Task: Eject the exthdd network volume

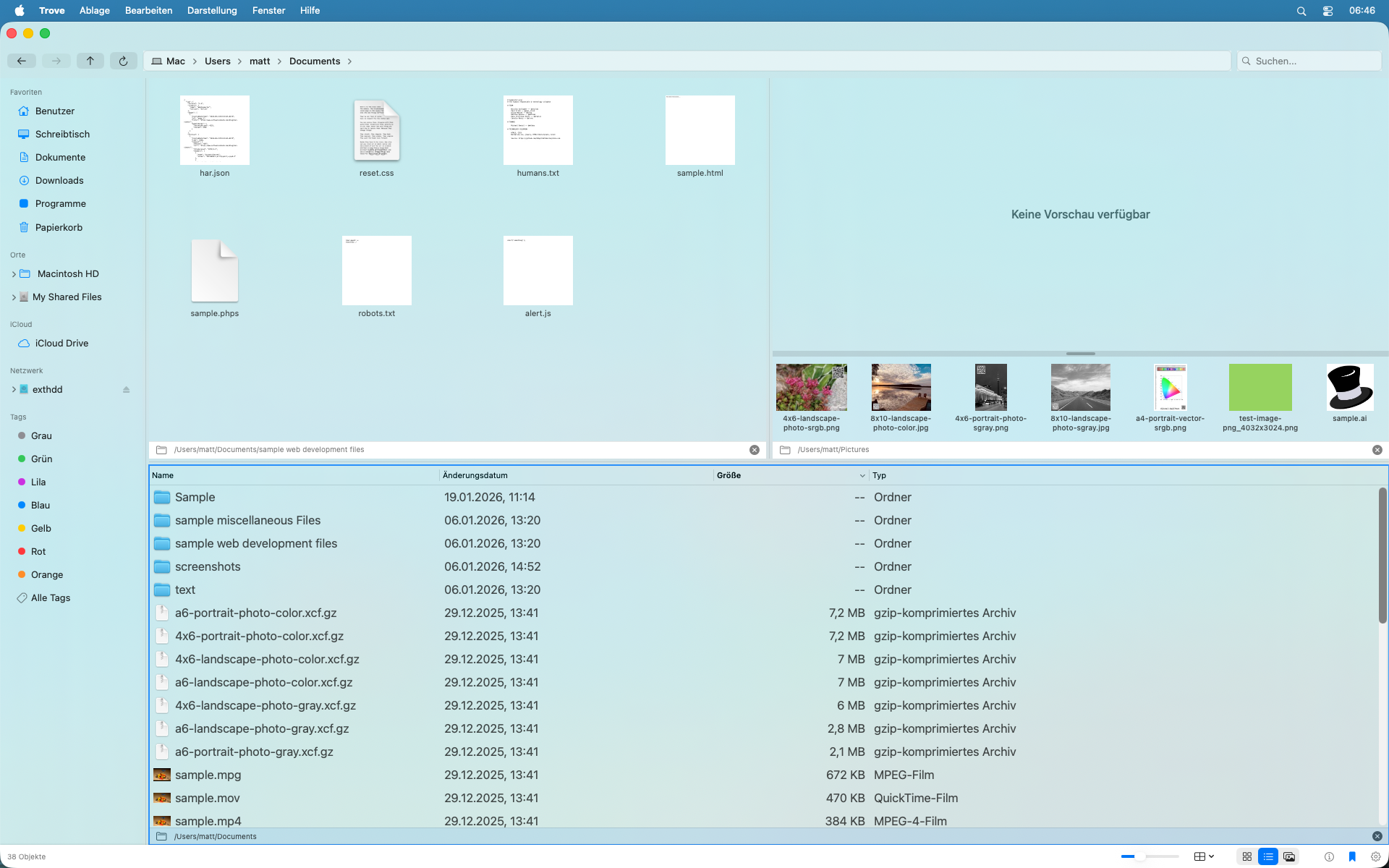Action: point(126,389)
